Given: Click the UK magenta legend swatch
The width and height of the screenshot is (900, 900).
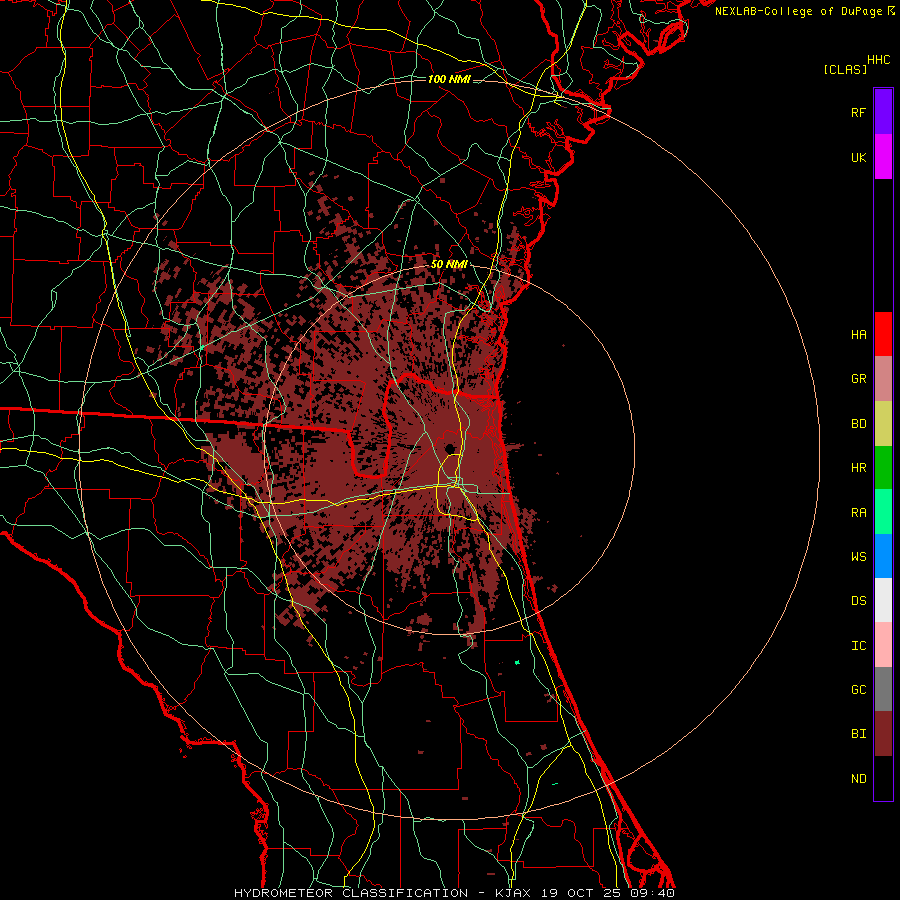Looking at the screenshot, I should (x=883, y=157).
